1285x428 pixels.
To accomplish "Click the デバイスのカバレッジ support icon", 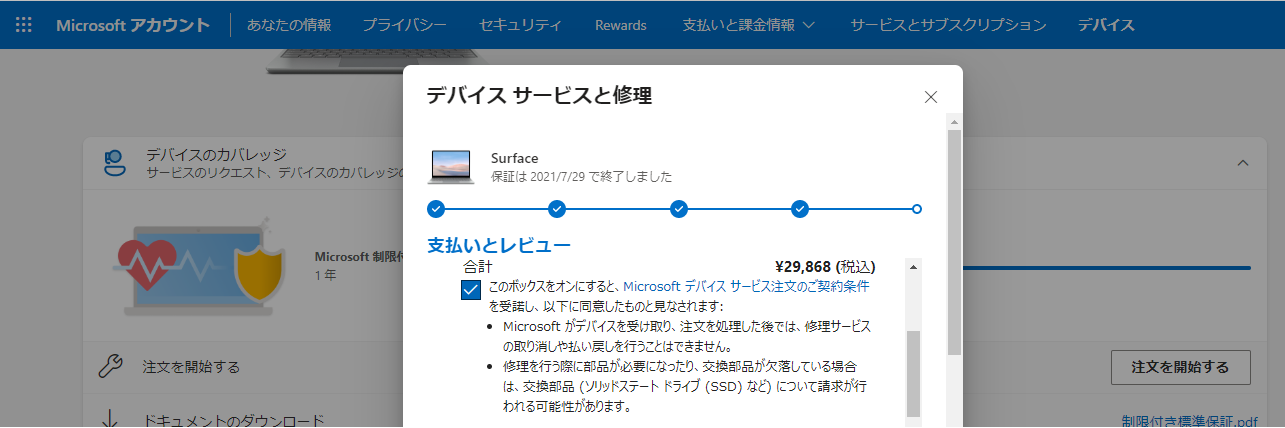I will coord(115,163).
